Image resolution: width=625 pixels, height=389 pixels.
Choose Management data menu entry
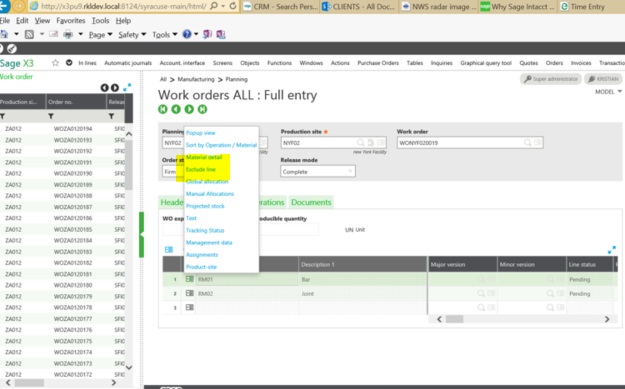click(x=209, y=242)
